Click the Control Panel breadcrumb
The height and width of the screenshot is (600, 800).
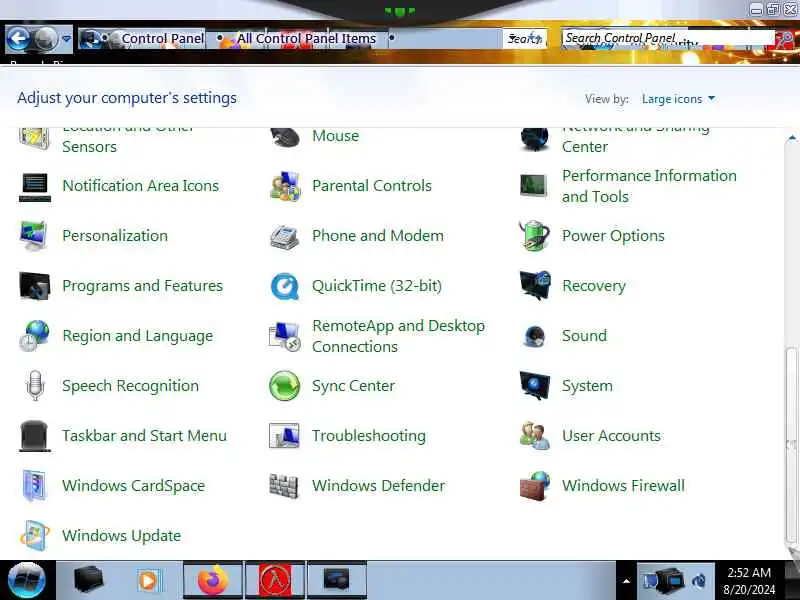[162, 39]
